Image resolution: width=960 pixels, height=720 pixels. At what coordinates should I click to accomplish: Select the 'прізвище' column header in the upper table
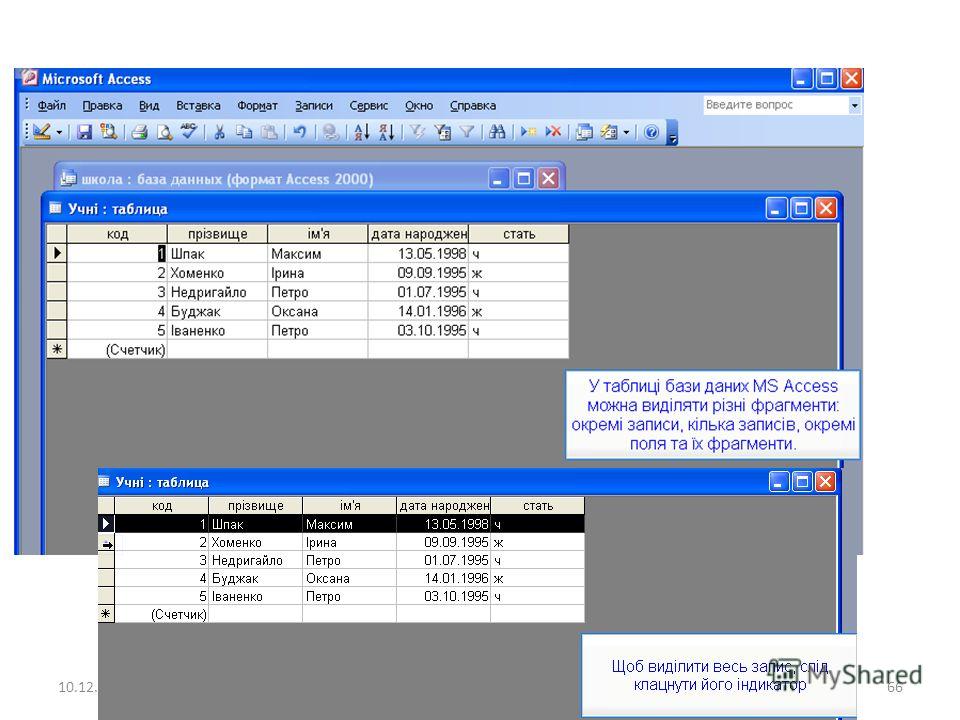[x=217, y=234]
